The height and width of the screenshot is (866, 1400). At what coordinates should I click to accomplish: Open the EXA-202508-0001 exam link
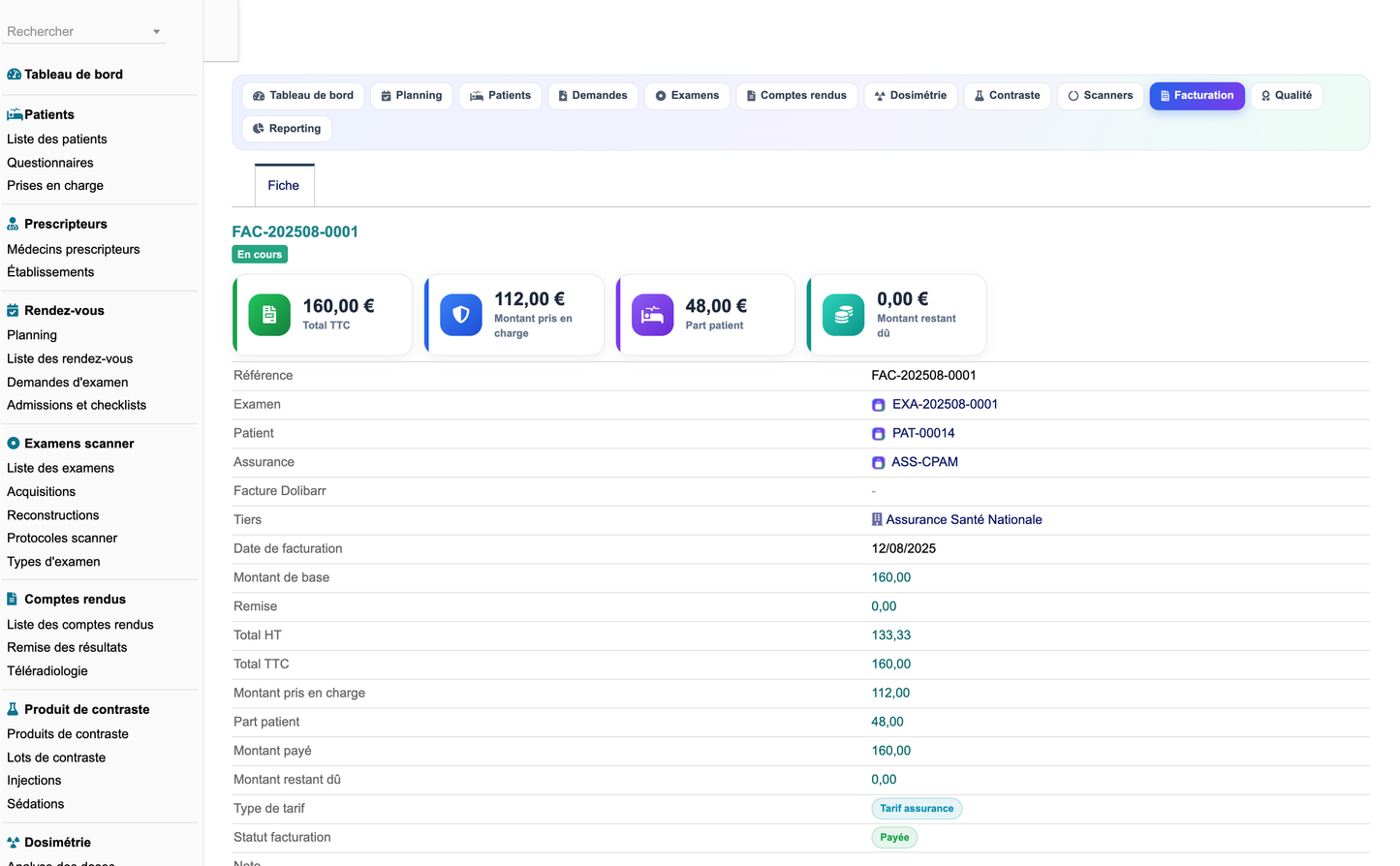[945, 405]
